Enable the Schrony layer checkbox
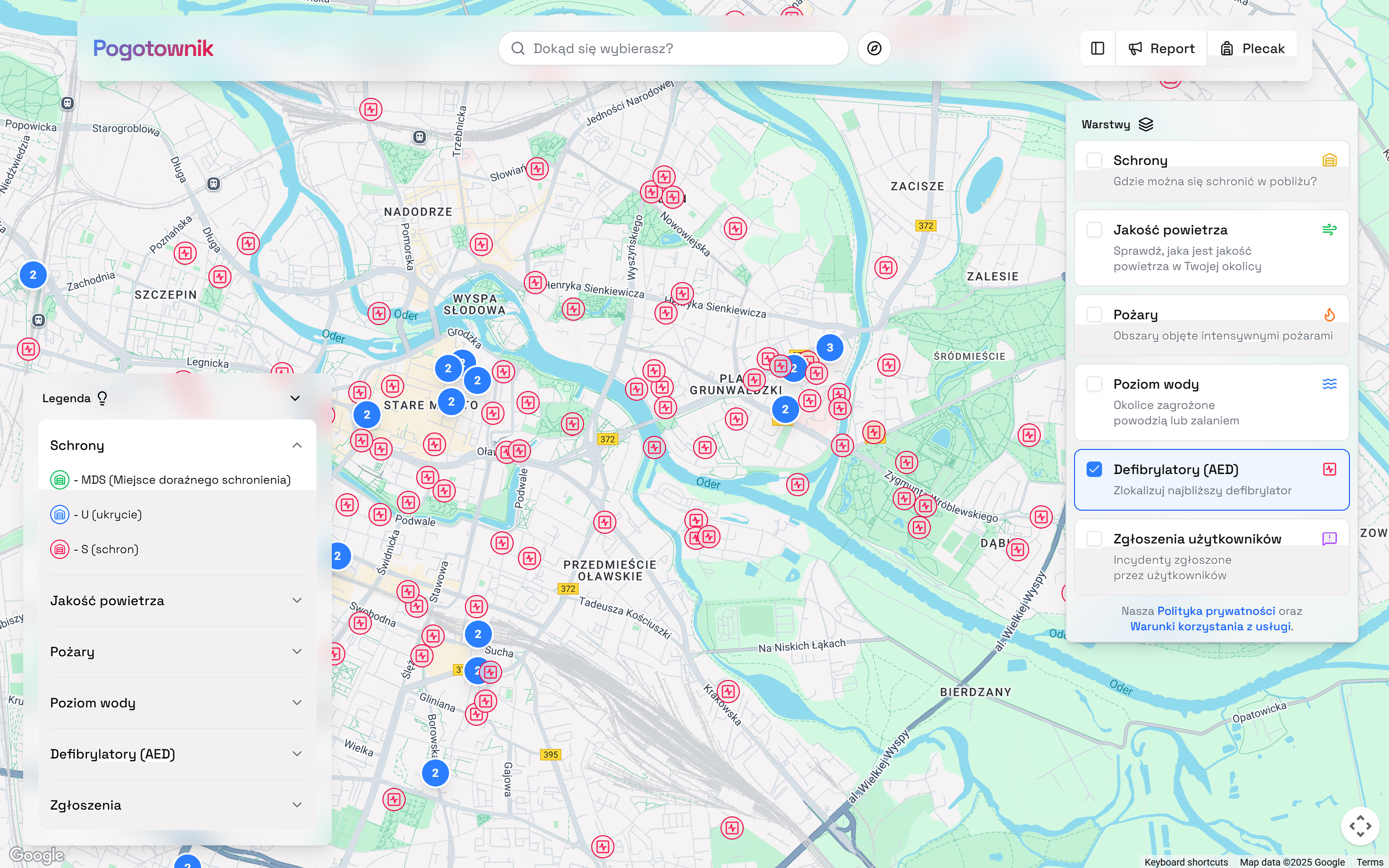 pos(1094,160)
